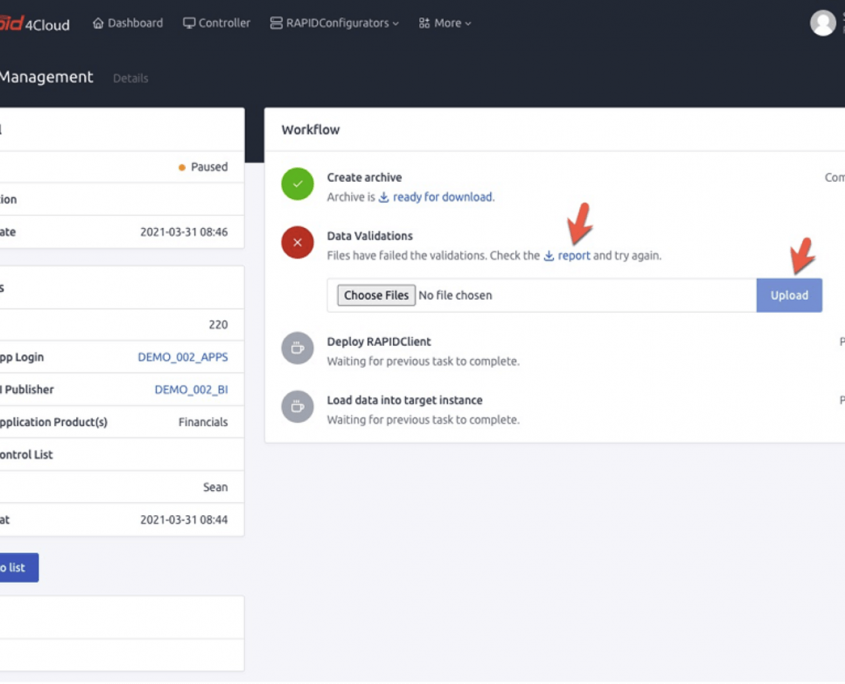This screenshot has height=684, width=845.
Task: Click the Rapid 4Cloud logo
Action: click(x=35, y=24)
